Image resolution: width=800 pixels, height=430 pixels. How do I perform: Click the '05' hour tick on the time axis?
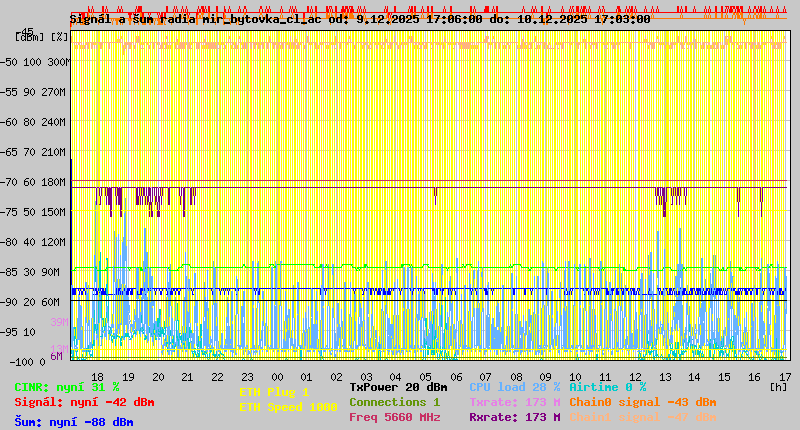pyautogui.click(x=426, y=377)
